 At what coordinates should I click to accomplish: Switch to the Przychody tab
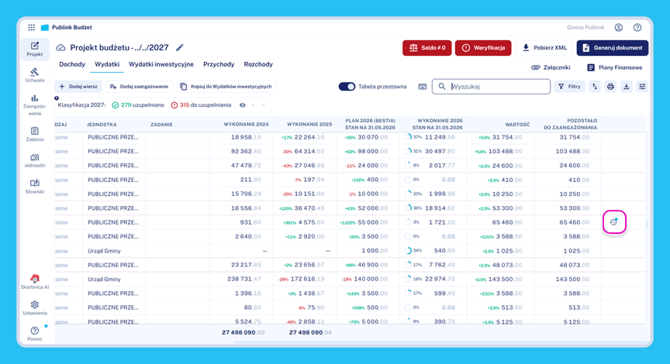(x=219, y=65)
